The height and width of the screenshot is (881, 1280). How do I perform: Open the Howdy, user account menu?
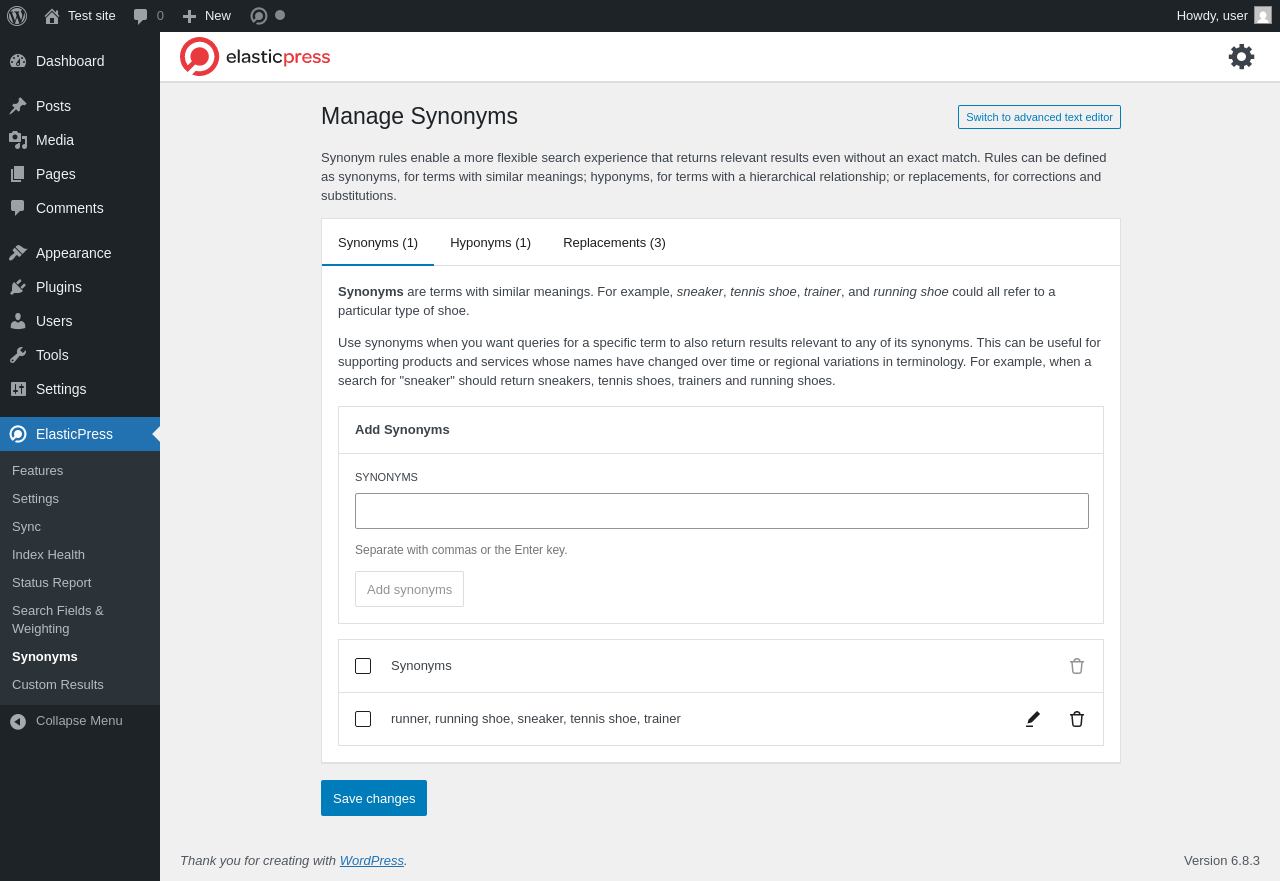1211,16
